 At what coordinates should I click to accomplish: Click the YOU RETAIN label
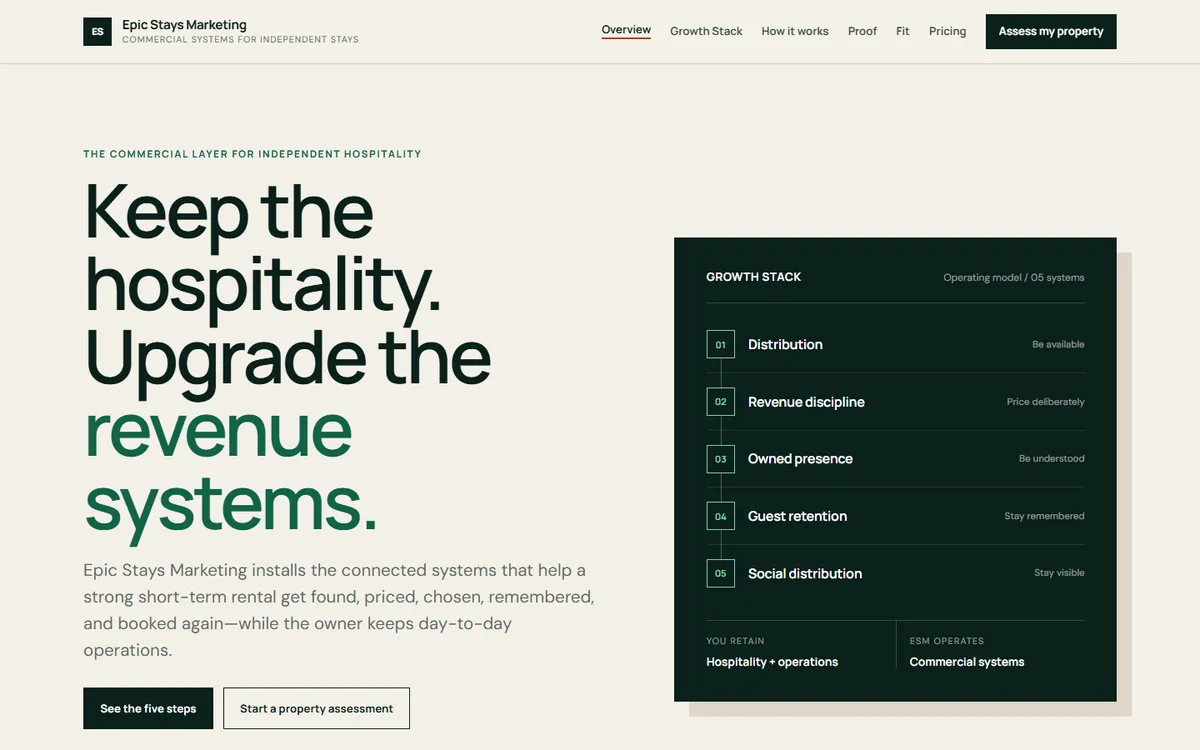(x=735, y=641)
